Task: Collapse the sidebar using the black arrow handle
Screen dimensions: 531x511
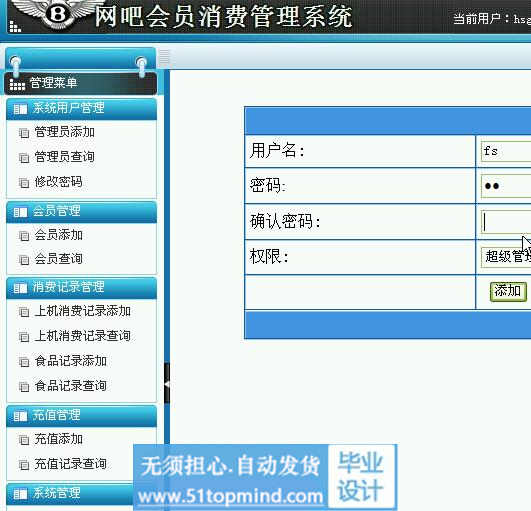Action: (167, 383)
